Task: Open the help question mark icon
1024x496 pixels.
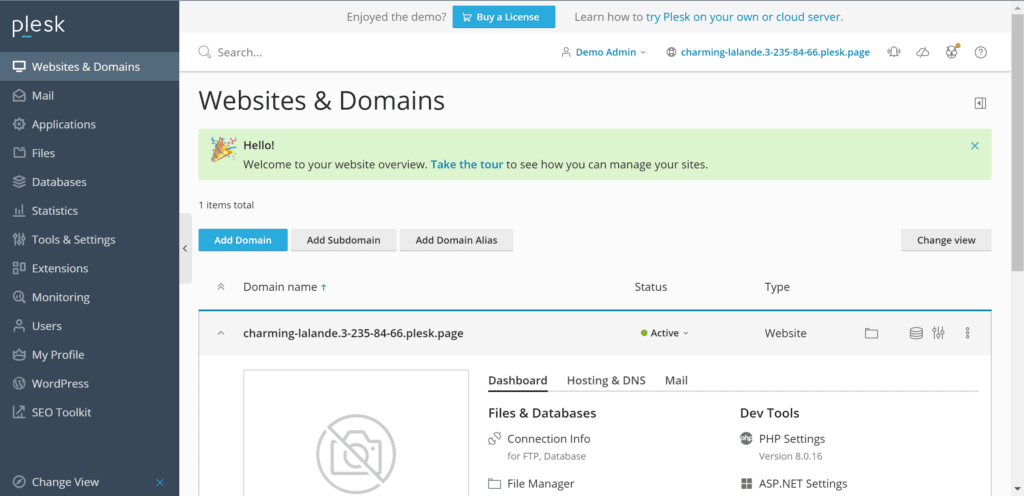Action: 981,52
